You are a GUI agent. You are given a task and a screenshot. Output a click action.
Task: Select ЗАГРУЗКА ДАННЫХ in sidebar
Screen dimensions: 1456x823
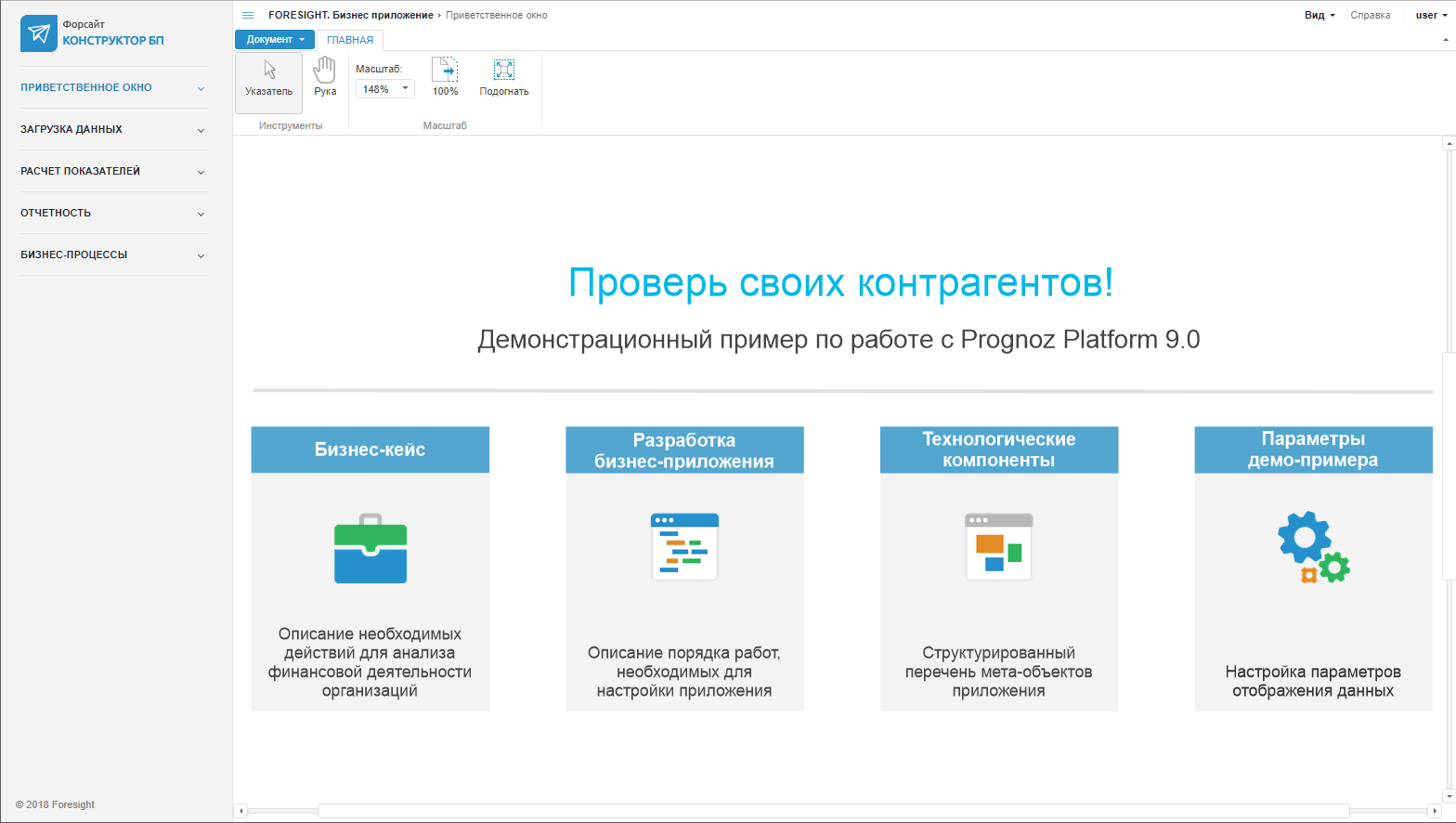[71, 129]
